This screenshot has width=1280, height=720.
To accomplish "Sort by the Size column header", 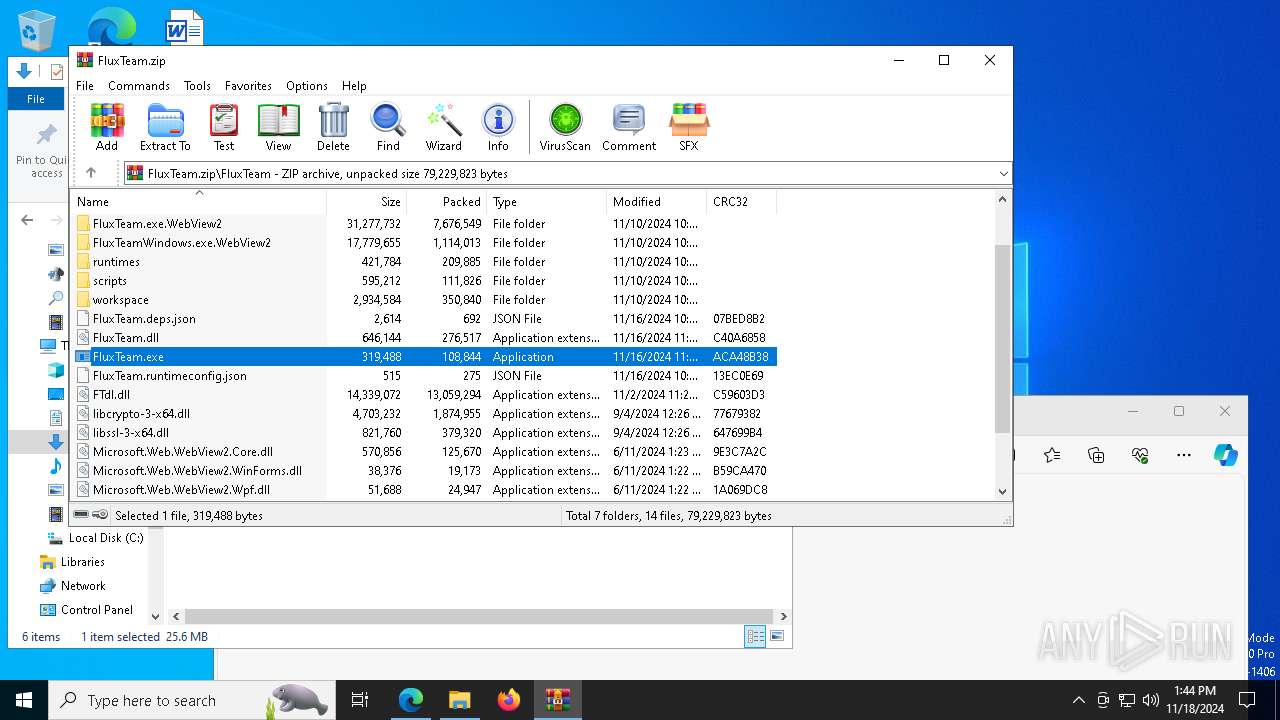I will point(367,201).
